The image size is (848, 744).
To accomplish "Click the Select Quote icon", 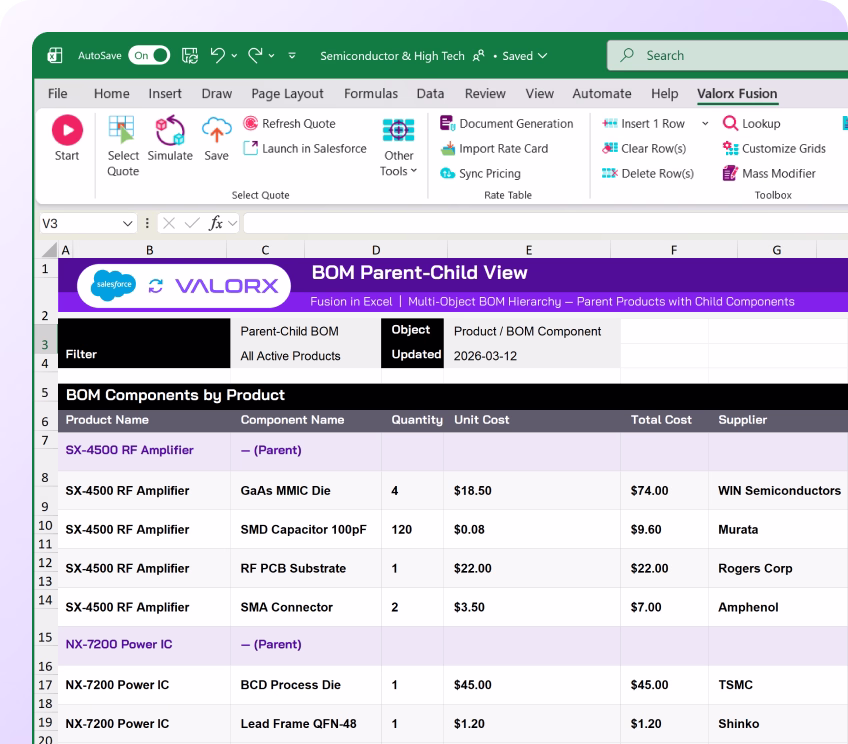I will pyautogui.click(x=122, y=130).
